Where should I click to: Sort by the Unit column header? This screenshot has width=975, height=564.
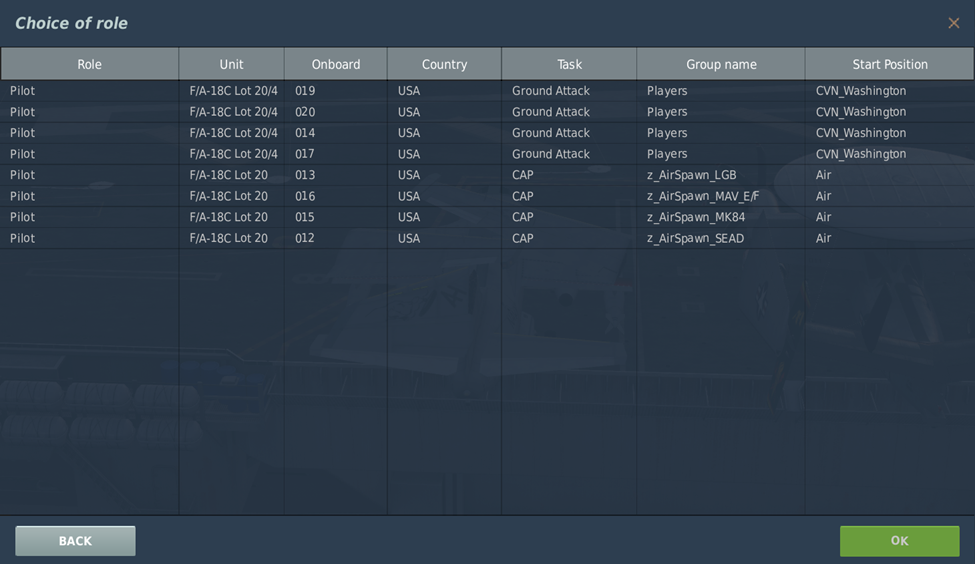(x=231, y=64)
